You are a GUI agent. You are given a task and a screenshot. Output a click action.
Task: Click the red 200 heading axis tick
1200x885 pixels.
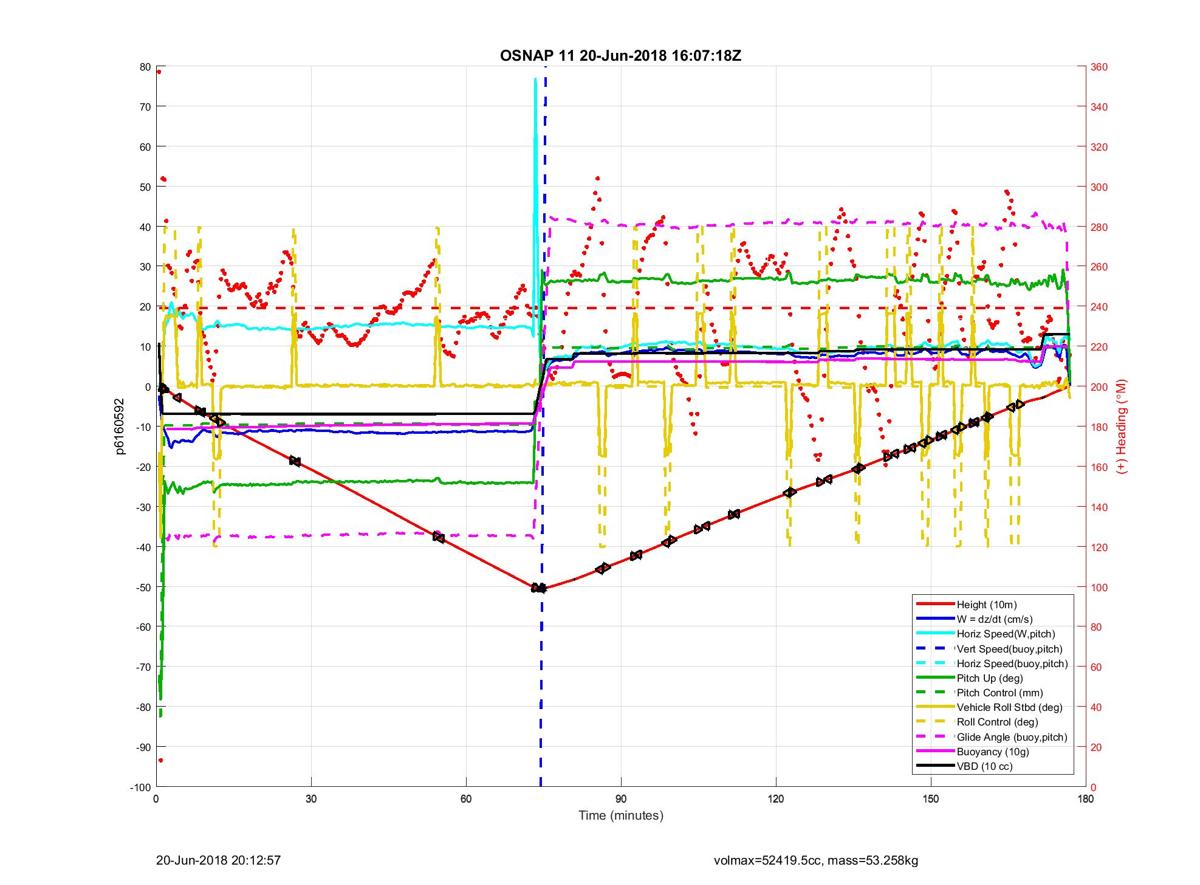coord(1098,387)
